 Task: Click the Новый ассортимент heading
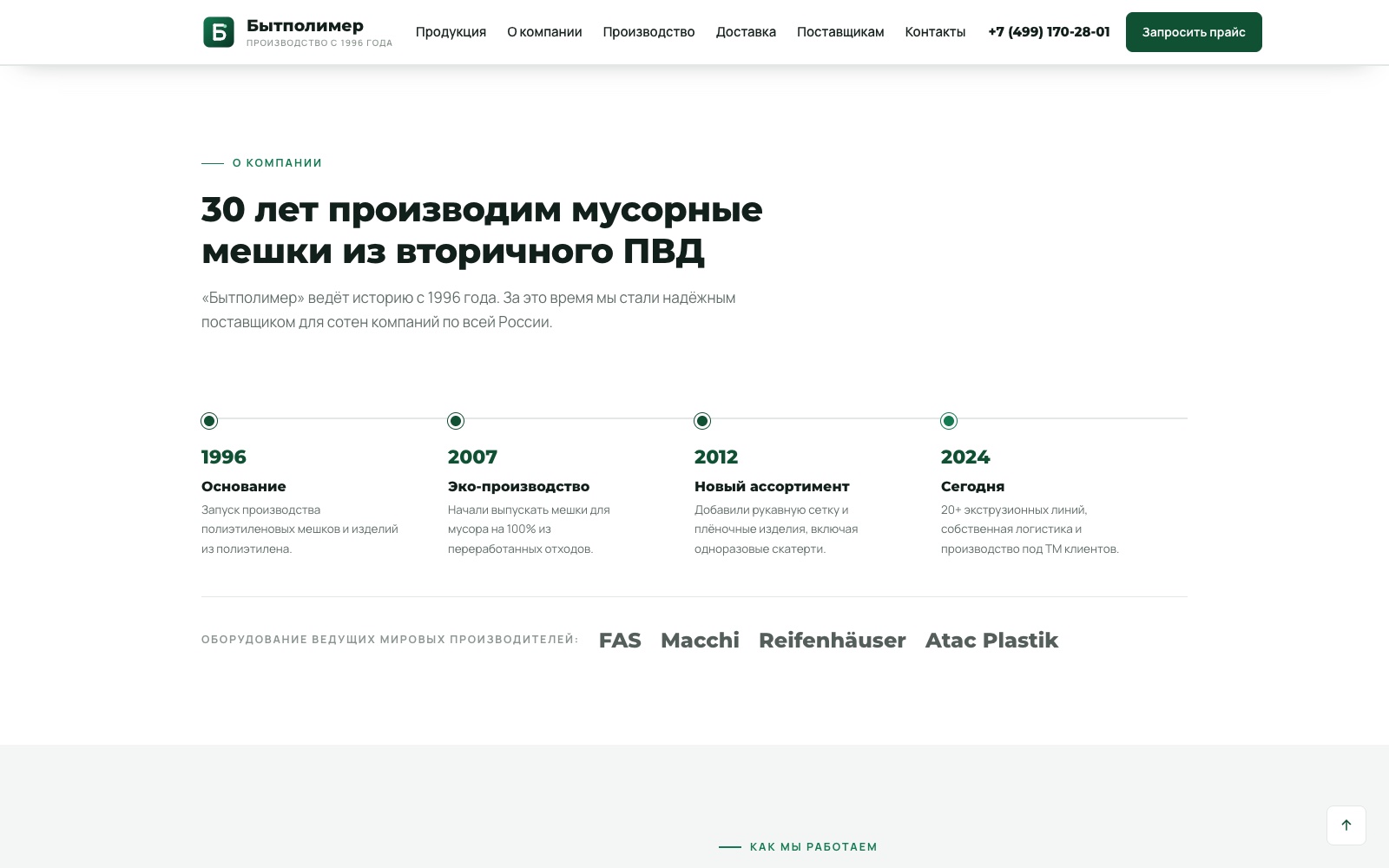coord(772,486)
